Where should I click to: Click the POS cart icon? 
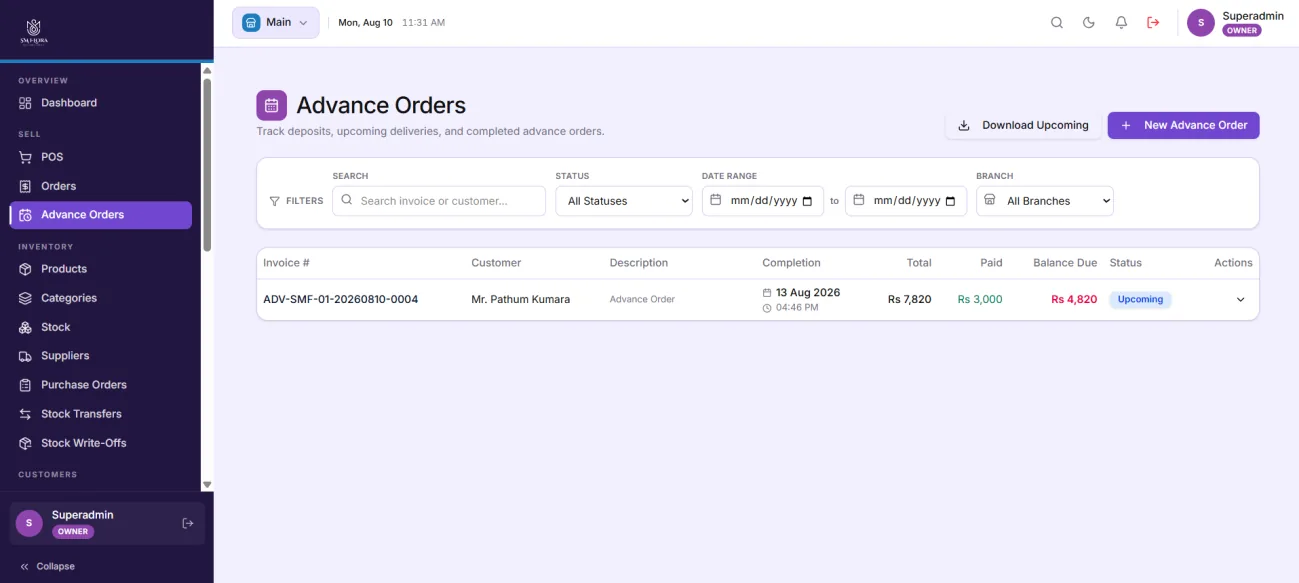[26, 157]
